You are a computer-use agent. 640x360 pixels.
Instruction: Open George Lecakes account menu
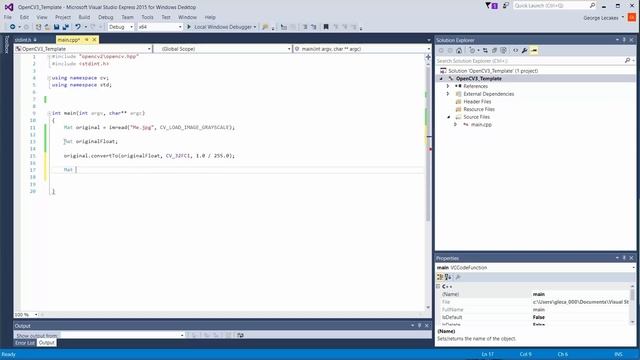tap(604, 18)
